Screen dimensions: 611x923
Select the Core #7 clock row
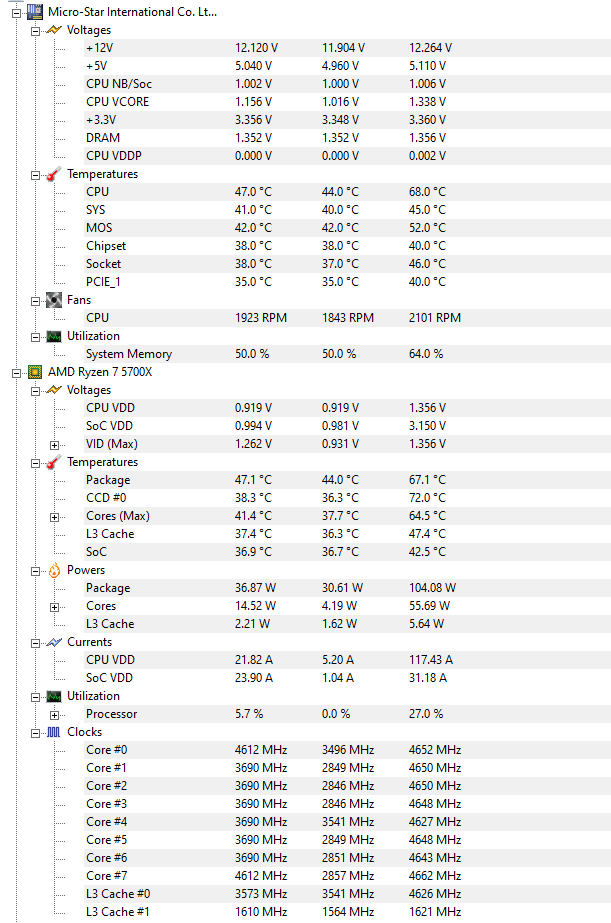tap(347, 876)
